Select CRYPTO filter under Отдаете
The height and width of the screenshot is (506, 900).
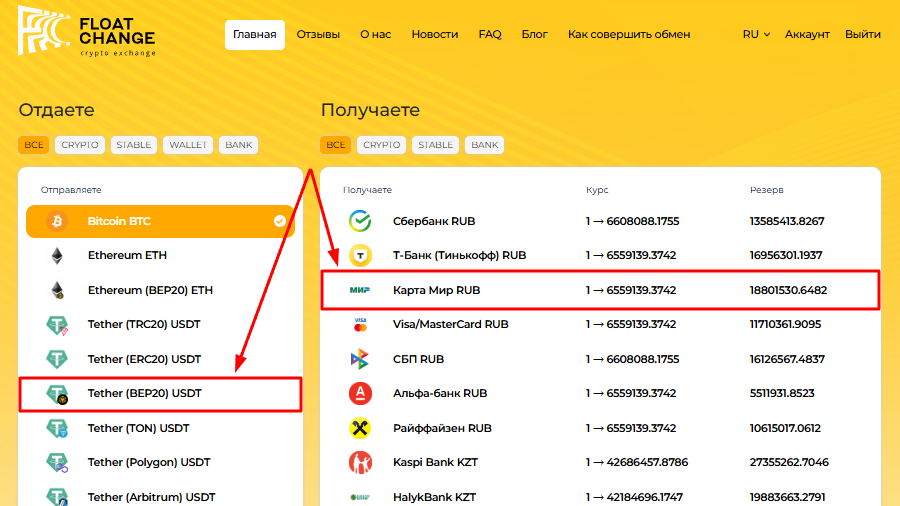pos(80,145)
